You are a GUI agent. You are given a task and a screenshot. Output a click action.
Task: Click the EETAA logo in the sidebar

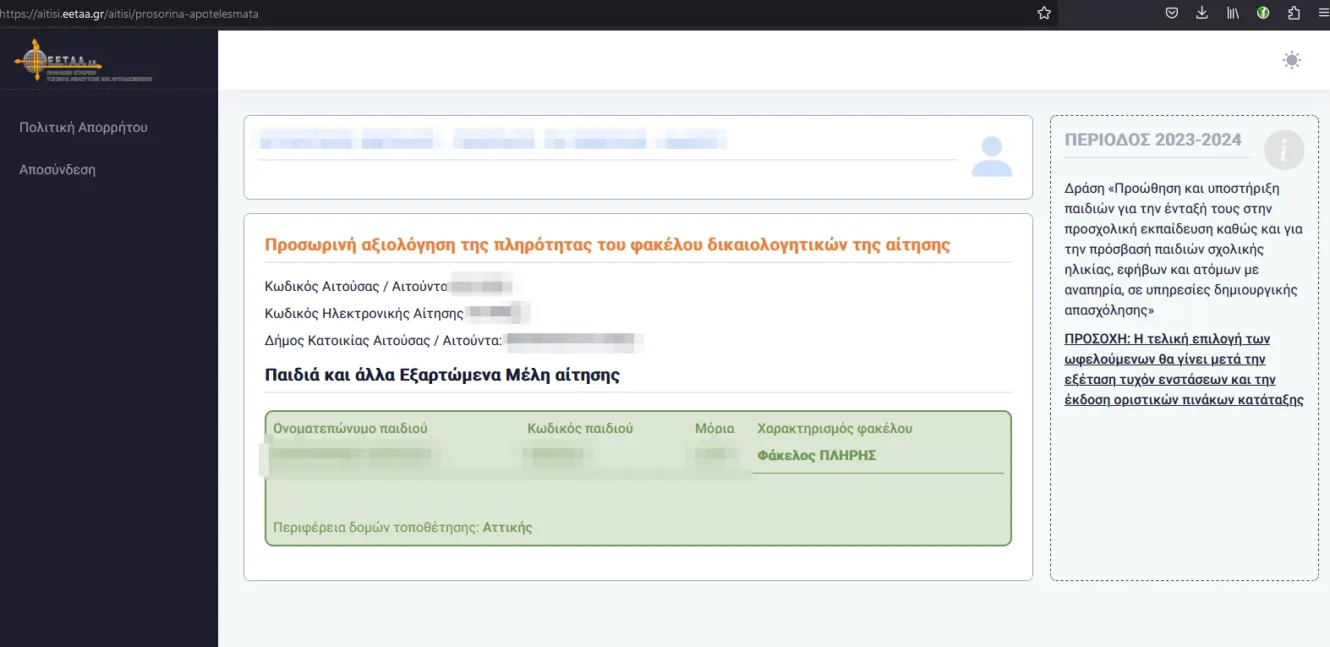pos(83,61)
